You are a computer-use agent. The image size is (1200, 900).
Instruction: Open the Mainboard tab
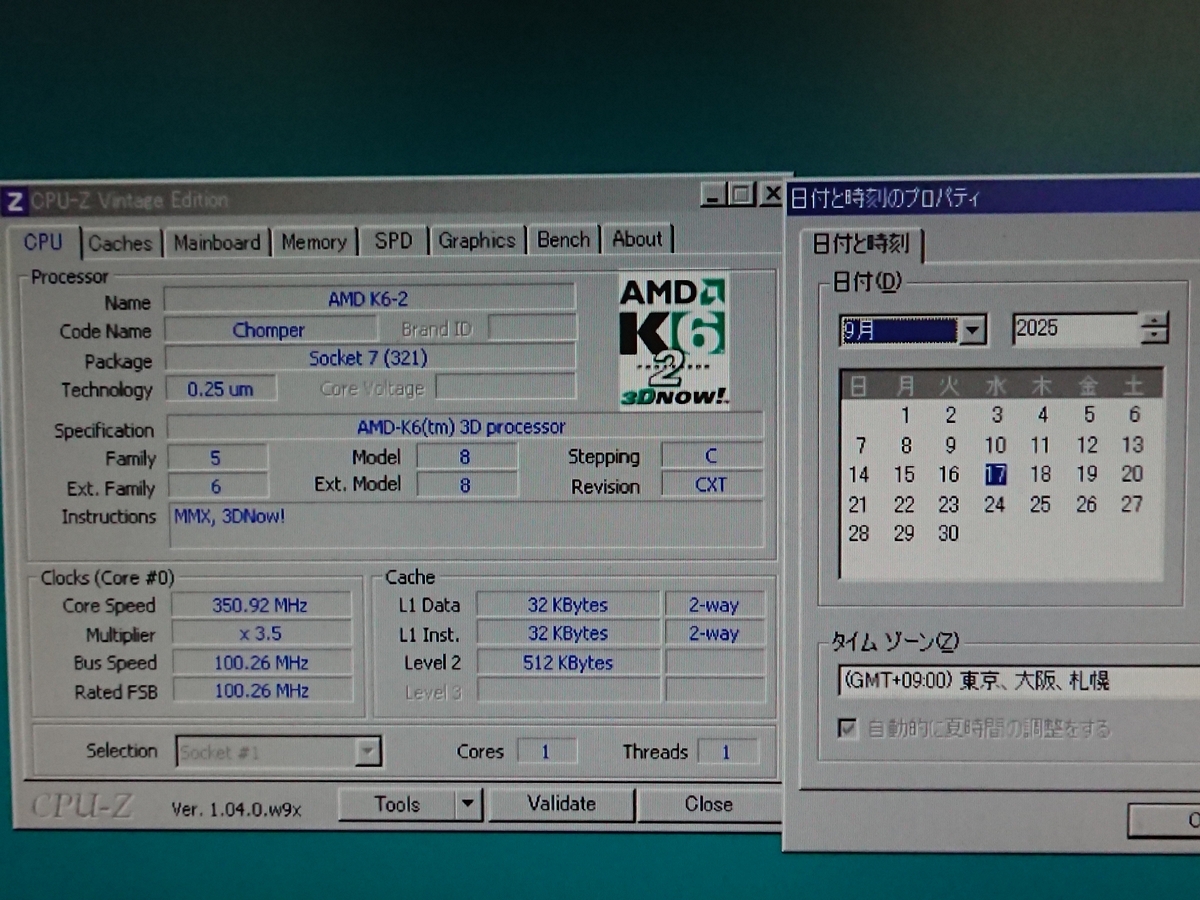(216, 242)
